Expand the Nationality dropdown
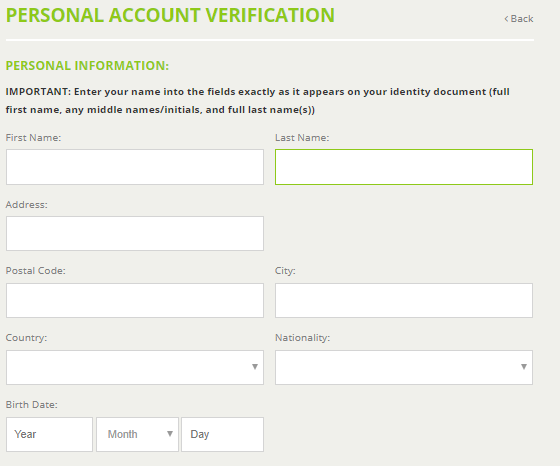The width and height of the screenshot is (560, 466). [404, 367]
